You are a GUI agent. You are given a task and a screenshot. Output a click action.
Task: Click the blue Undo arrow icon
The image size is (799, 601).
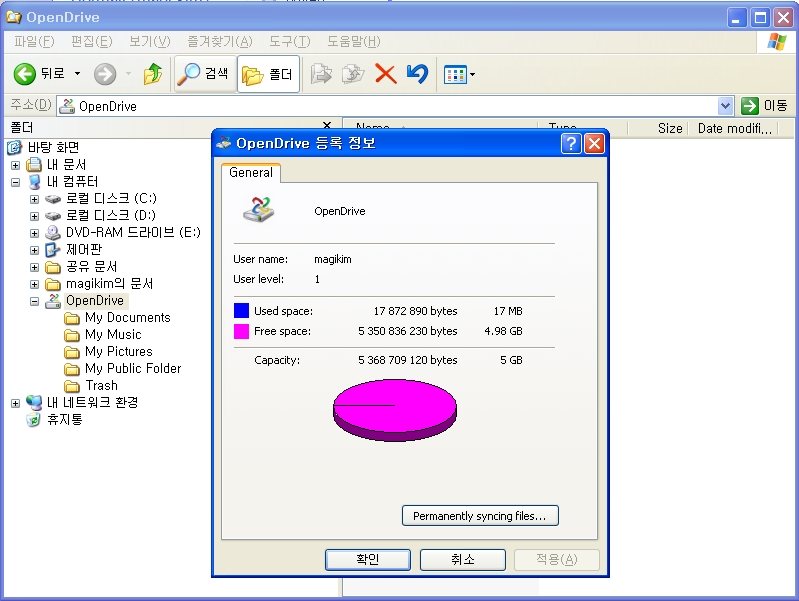tap(417, 74)
